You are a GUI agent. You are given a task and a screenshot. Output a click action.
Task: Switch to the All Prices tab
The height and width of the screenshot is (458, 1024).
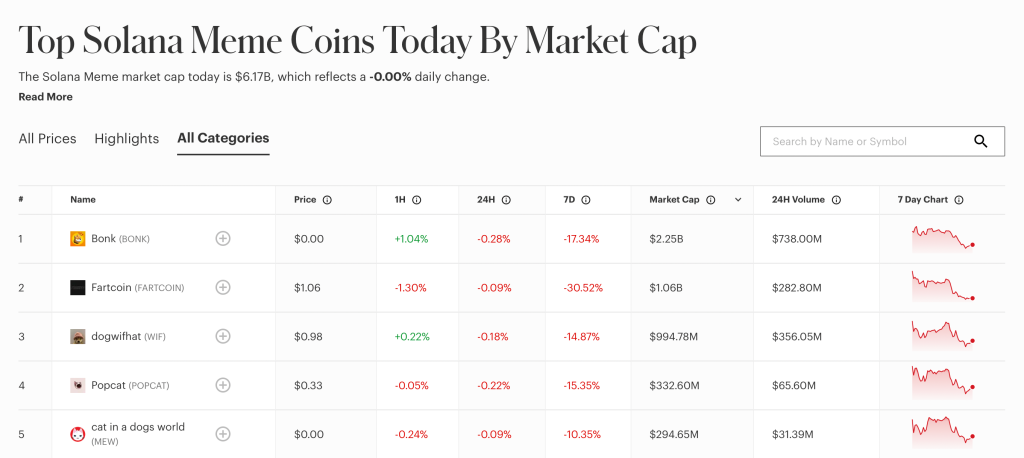(47, 139)
